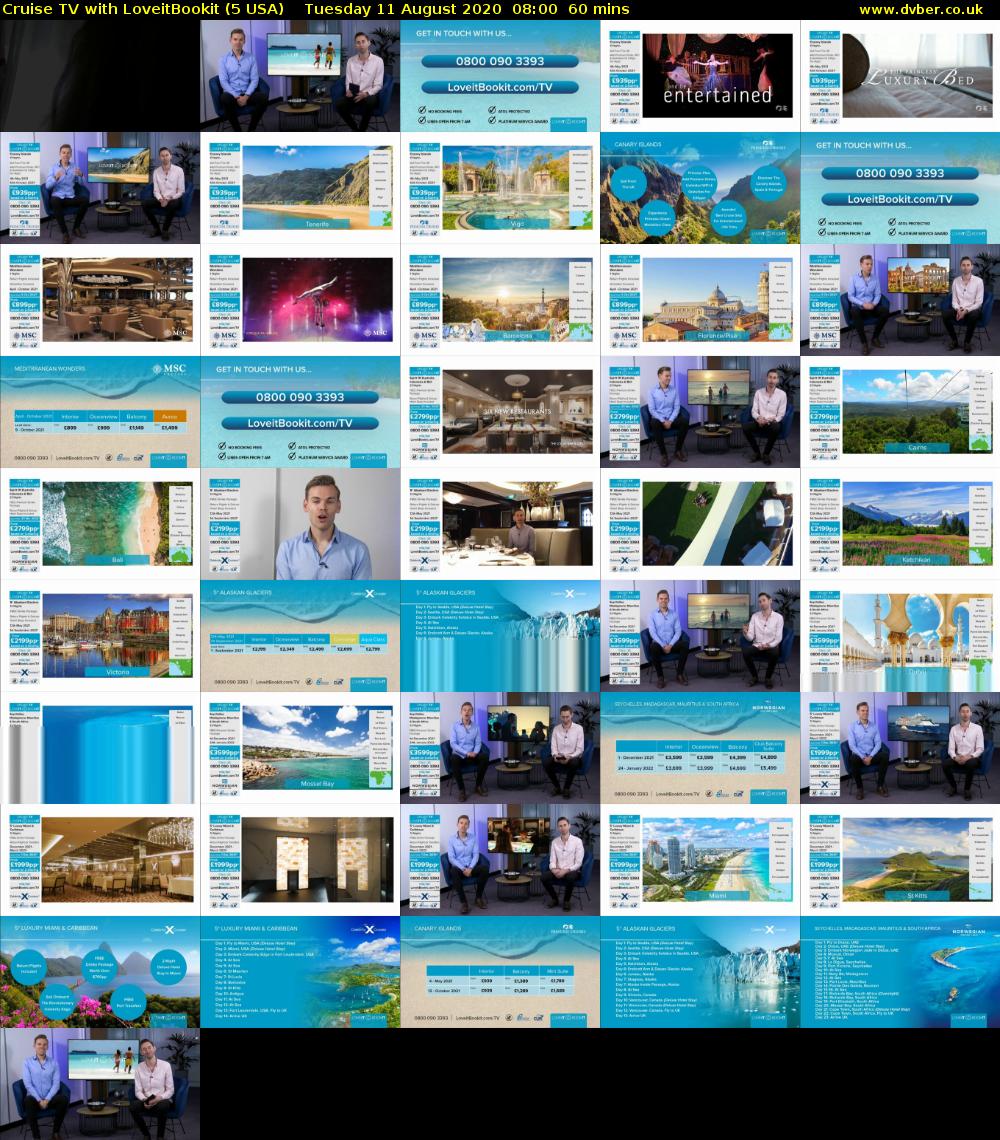The image size is (1000, 1140).
Task: Click the 'Tuesday 11 August 2020' date text
Action: click(403, 9)
